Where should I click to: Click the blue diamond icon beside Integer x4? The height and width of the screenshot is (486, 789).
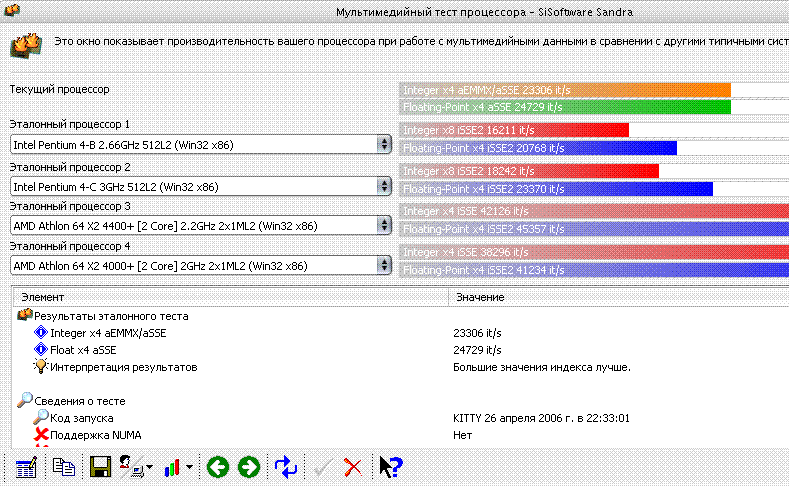(x=41, y=332)
